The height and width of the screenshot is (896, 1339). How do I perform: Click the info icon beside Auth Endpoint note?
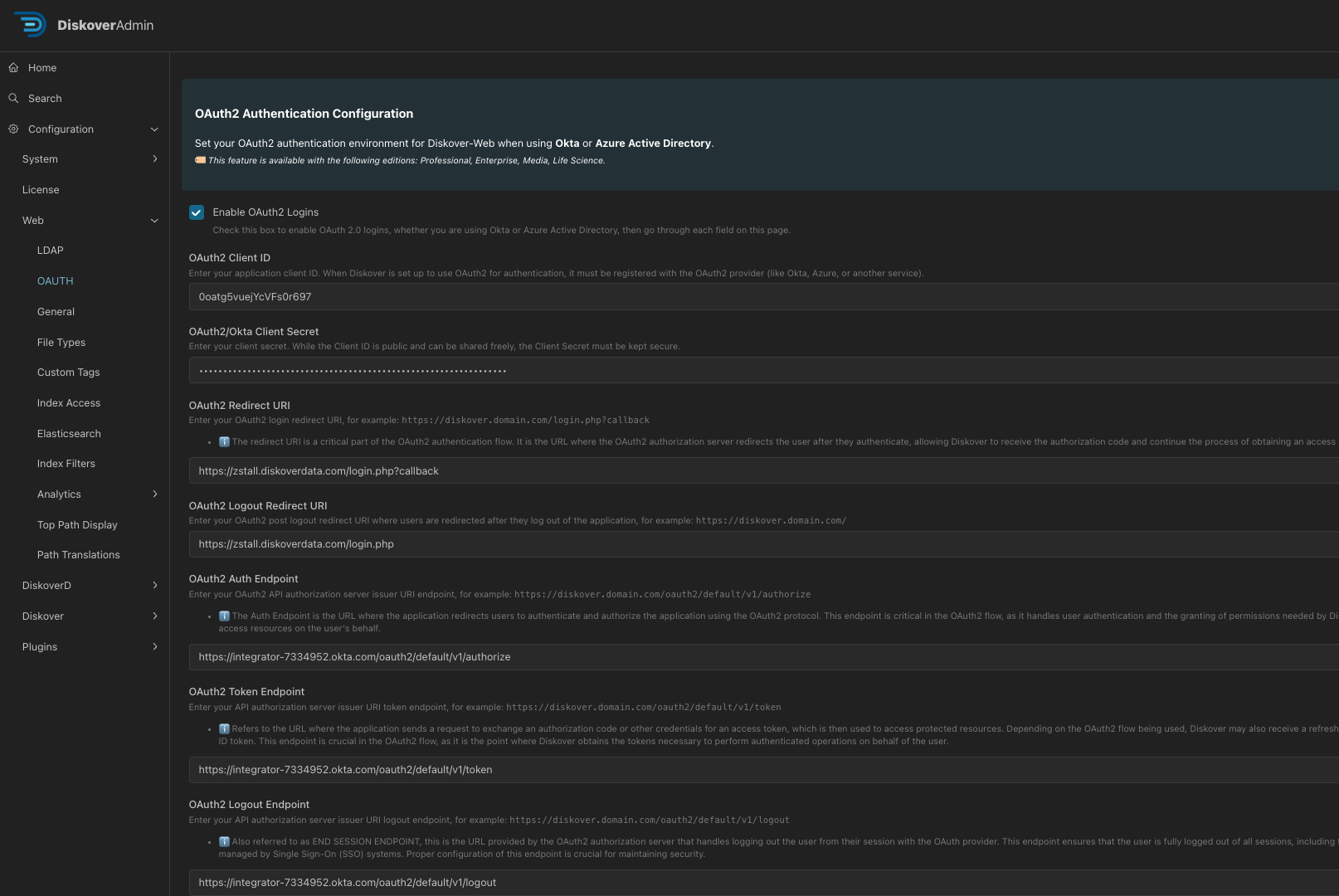pyautogui.click(x=224, y=616)
